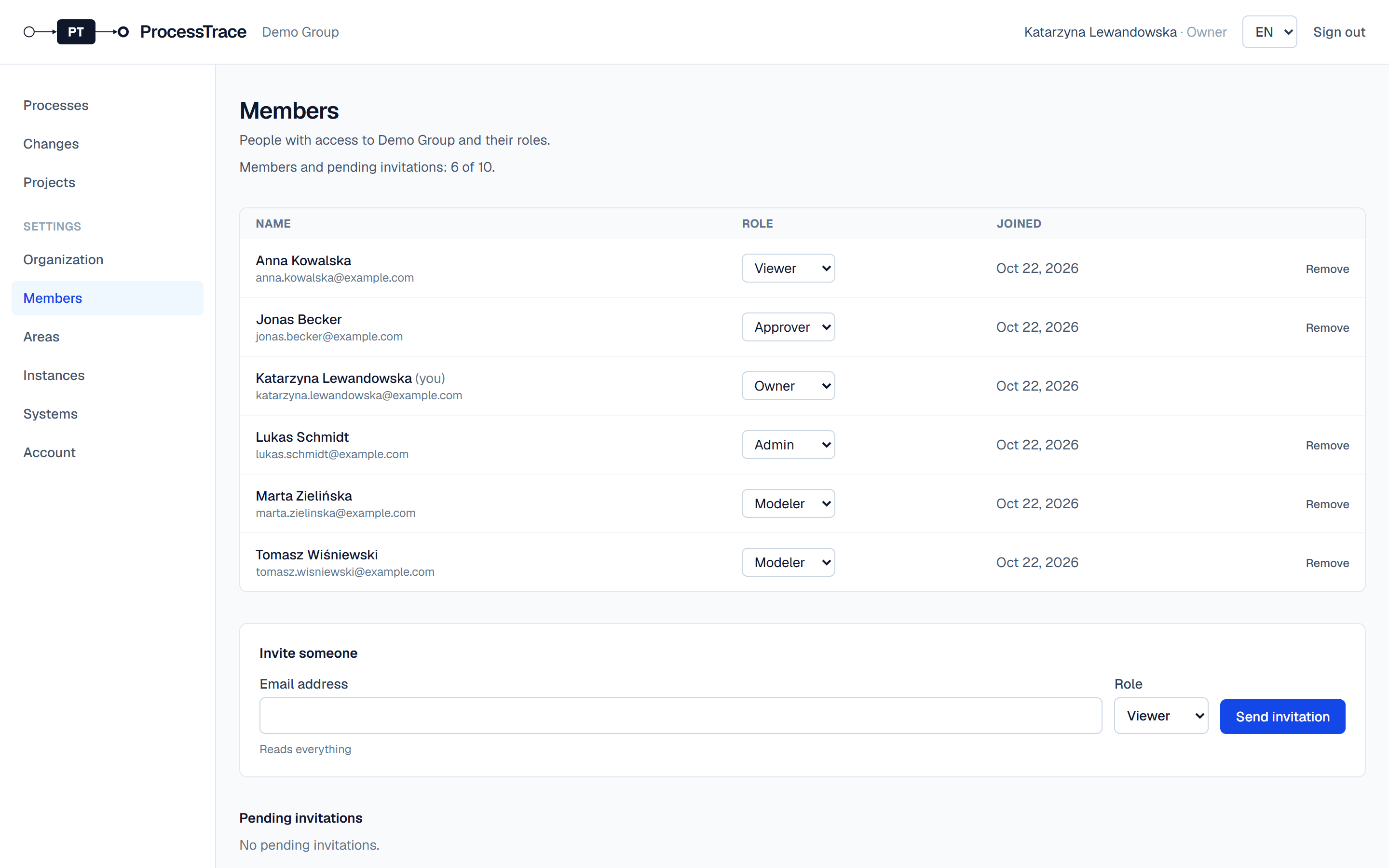Open Lukas Schmidt's Admin role dropdown
The height and width of the screenshot is (868, 1389).
tap(788, 445)
